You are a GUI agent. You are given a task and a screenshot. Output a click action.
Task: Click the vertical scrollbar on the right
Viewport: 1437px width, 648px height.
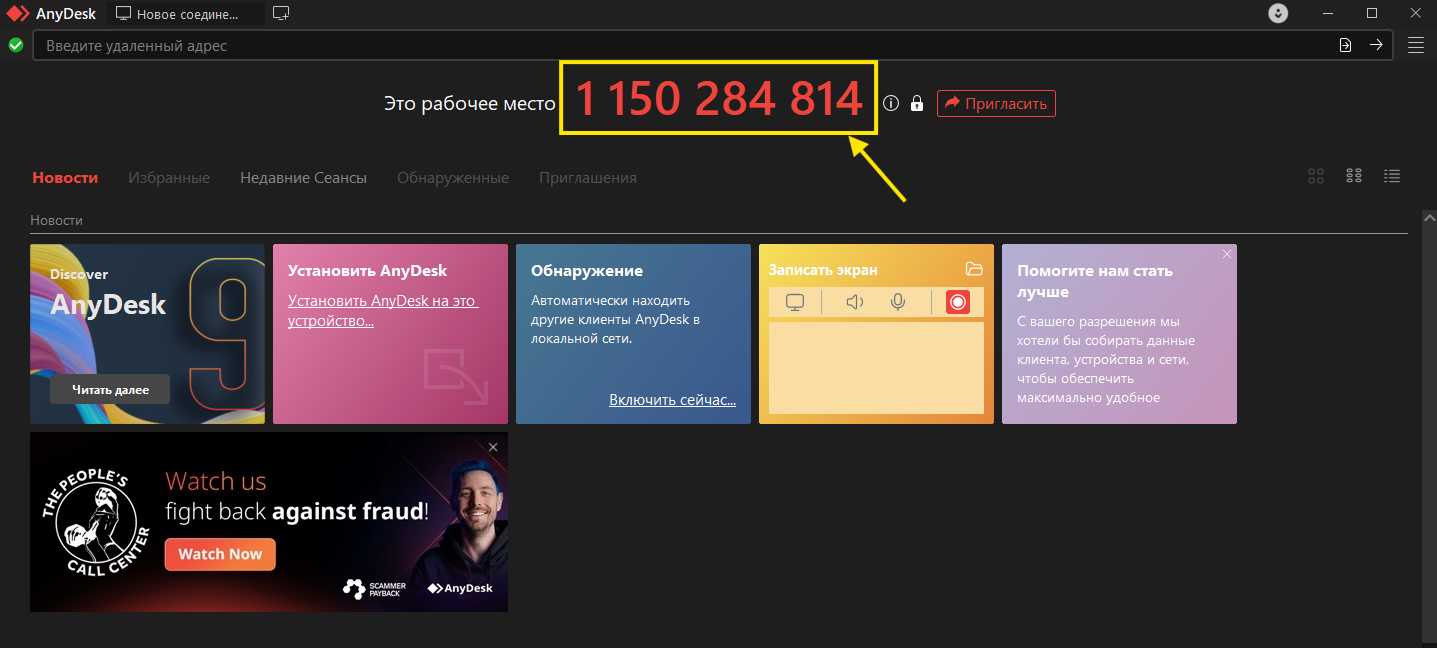pos(1429,425)
